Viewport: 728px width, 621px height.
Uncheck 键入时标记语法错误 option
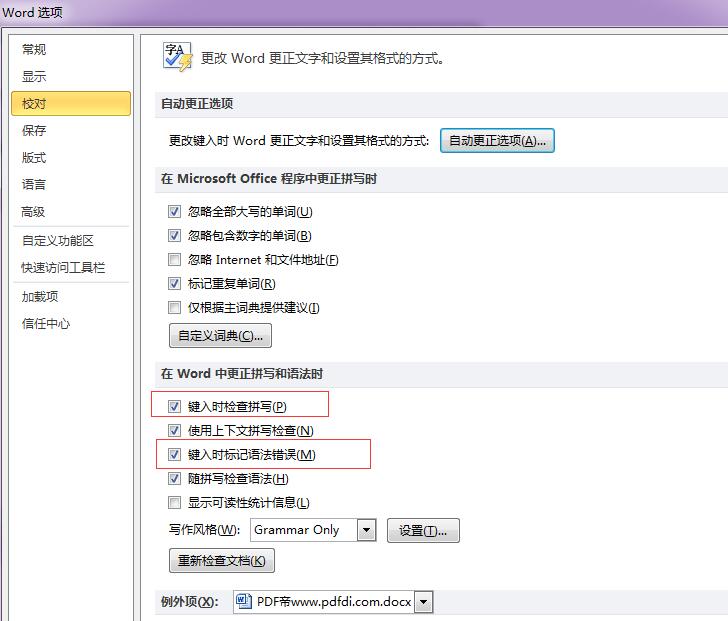click(x=174, y=454)
